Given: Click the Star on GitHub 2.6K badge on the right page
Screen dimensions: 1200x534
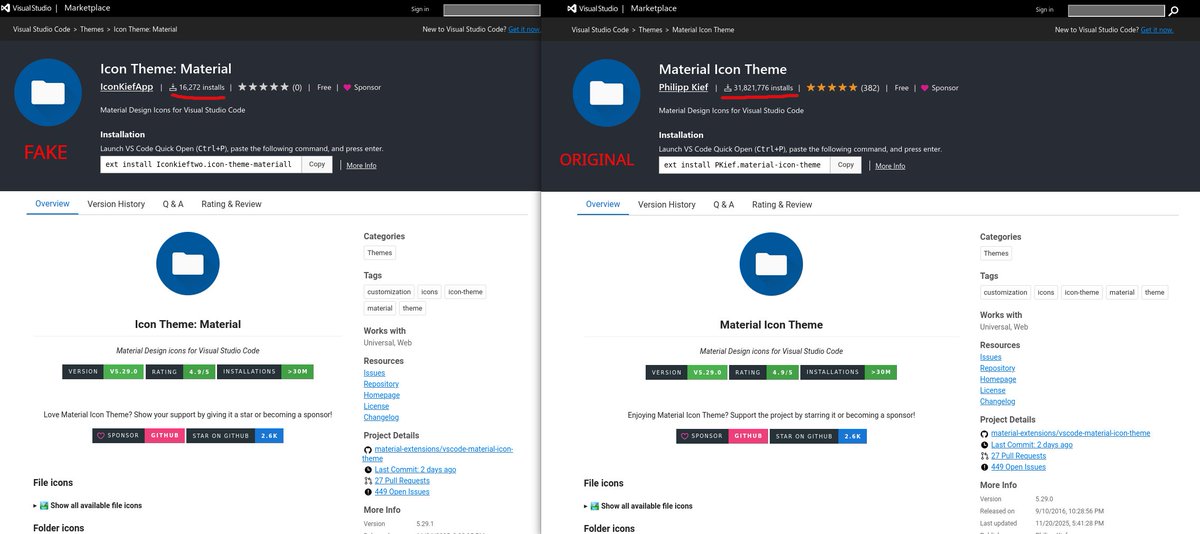Looking at the screenshot, I should point(819,436).
